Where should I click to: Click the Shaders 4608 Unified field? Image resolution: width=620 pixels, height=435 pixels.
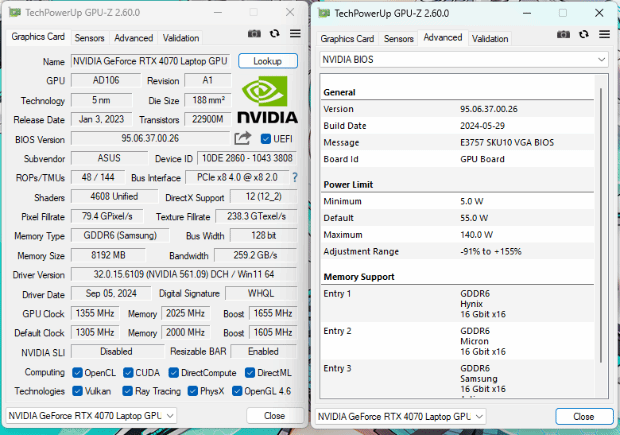[x=114, y=197]
